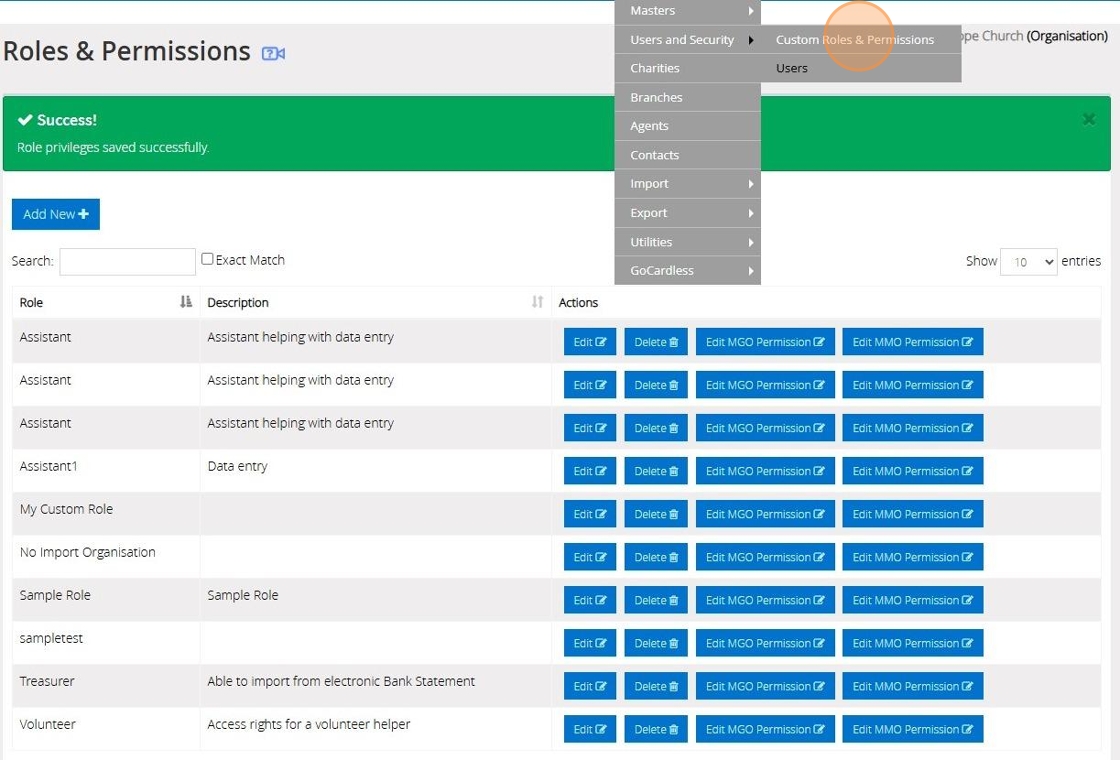Sort the table by the Description column
The image size is (1120, 760).
click(x=376, y=302)
